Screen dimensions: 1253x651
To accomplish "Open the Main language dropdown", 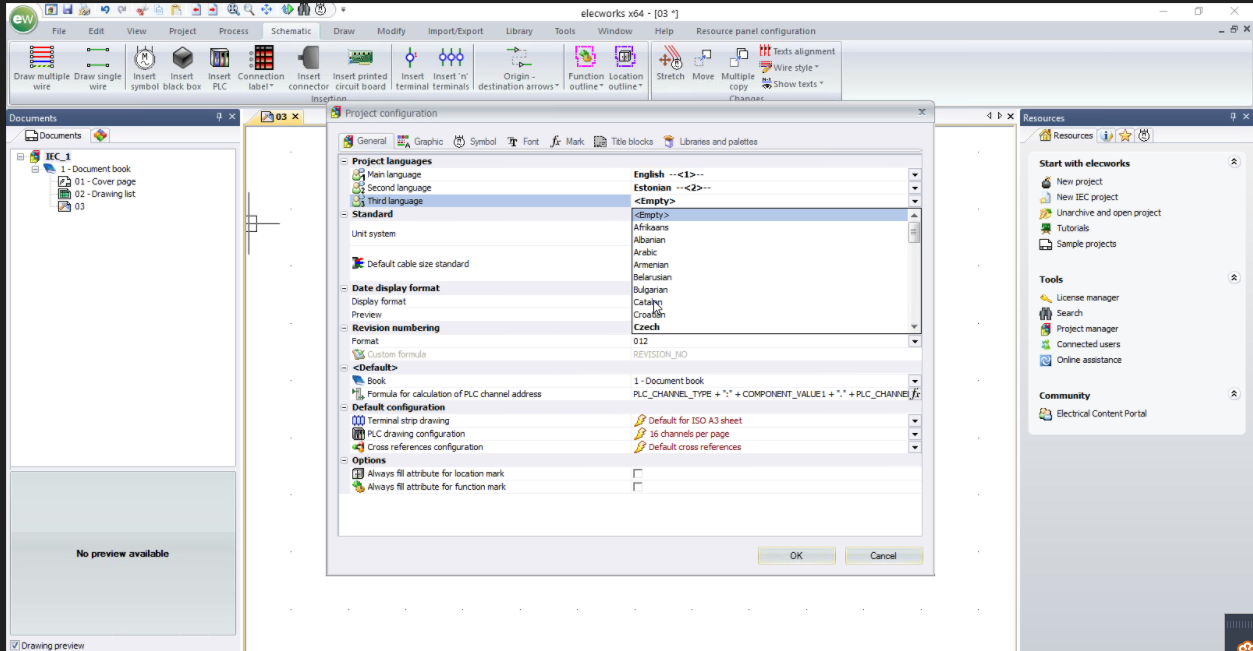I will point(915,174).
